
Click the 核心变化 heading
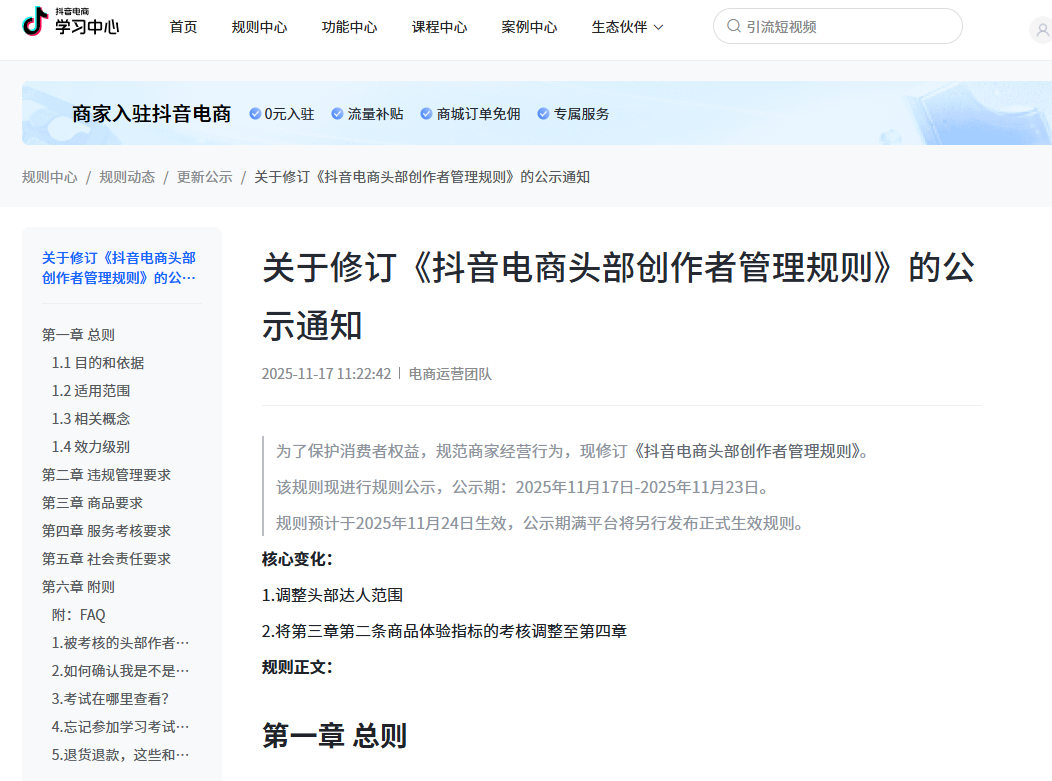tap(297, 559)
